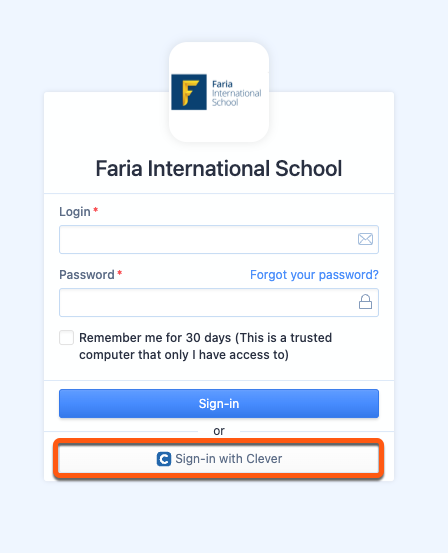The image size is (448, 553).
Task: Click the 'or' divider text
Action: (x=219, y=431)
